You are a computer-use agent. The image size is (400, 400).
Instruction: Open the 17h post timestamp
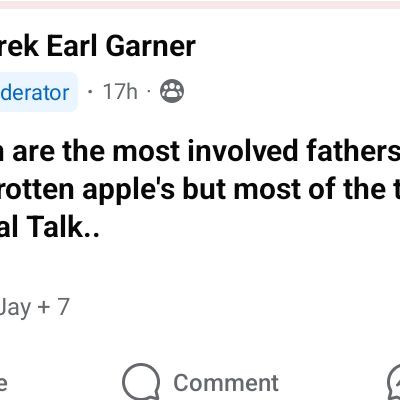coord(120,91)
